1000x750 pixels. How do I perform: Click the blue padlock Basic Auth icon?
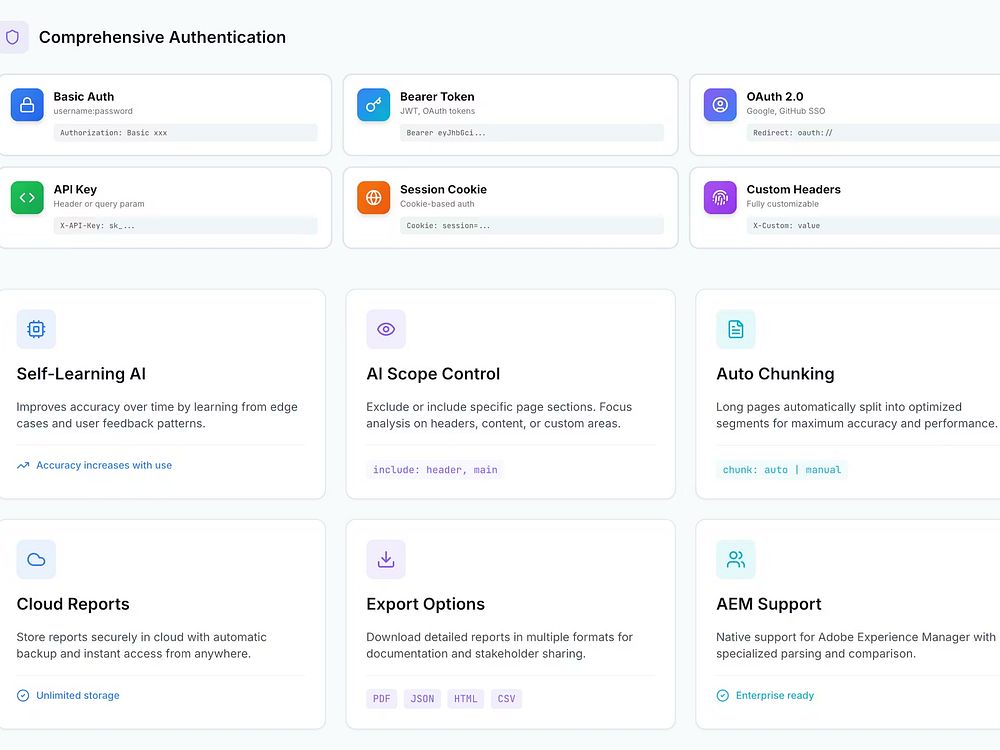[27, 105]
